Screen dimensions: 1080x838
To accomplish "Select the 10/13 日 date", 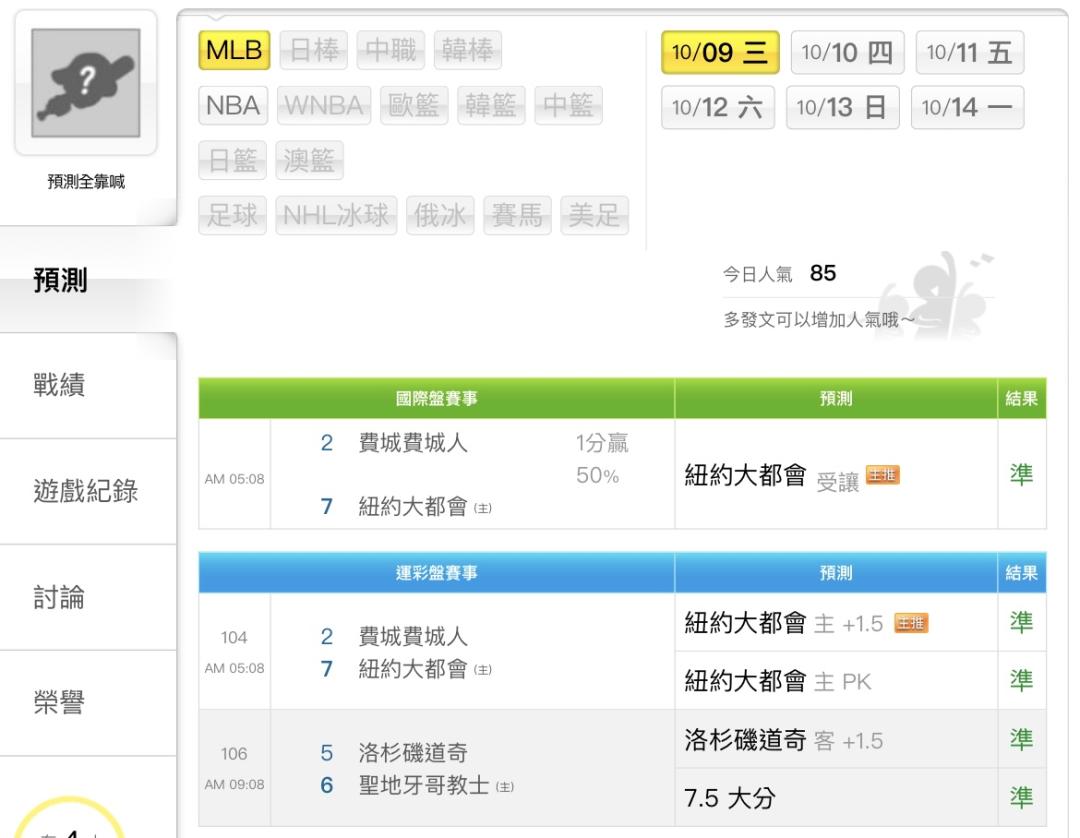I will point(842,107).
